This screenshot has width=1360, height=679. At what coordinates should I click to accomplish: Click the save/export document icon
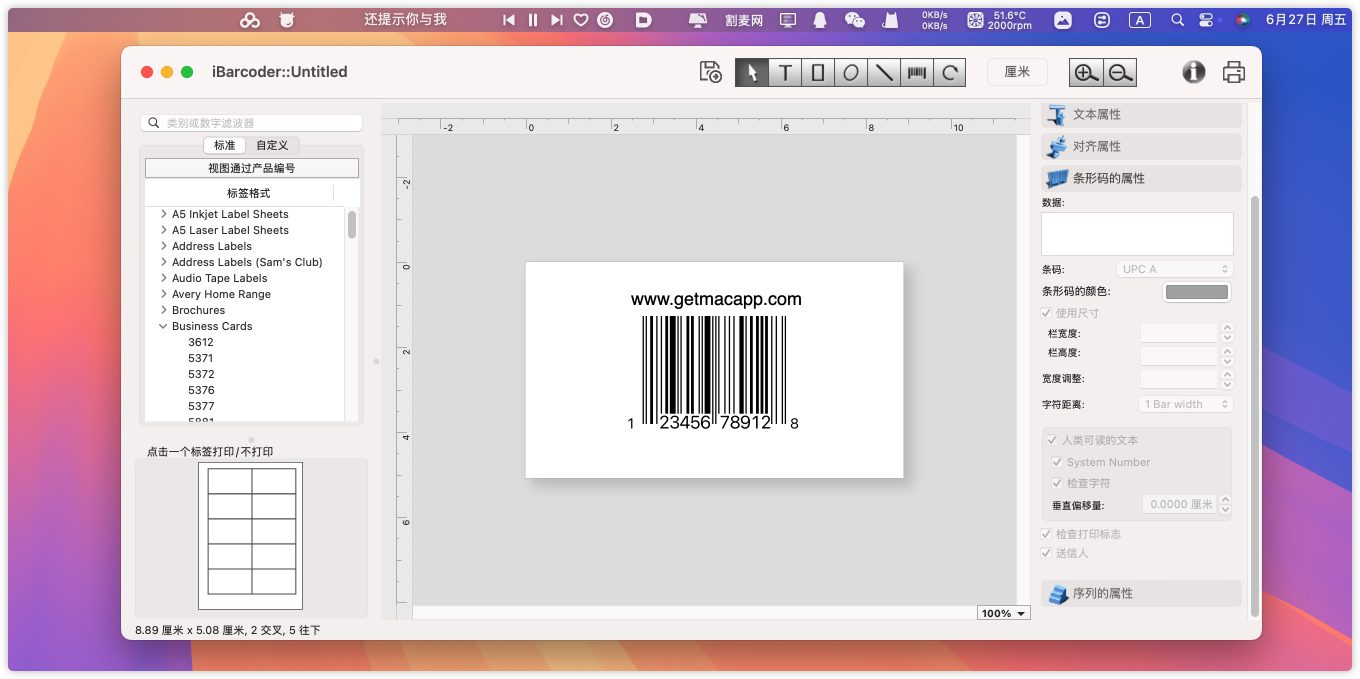coord(710,72)
